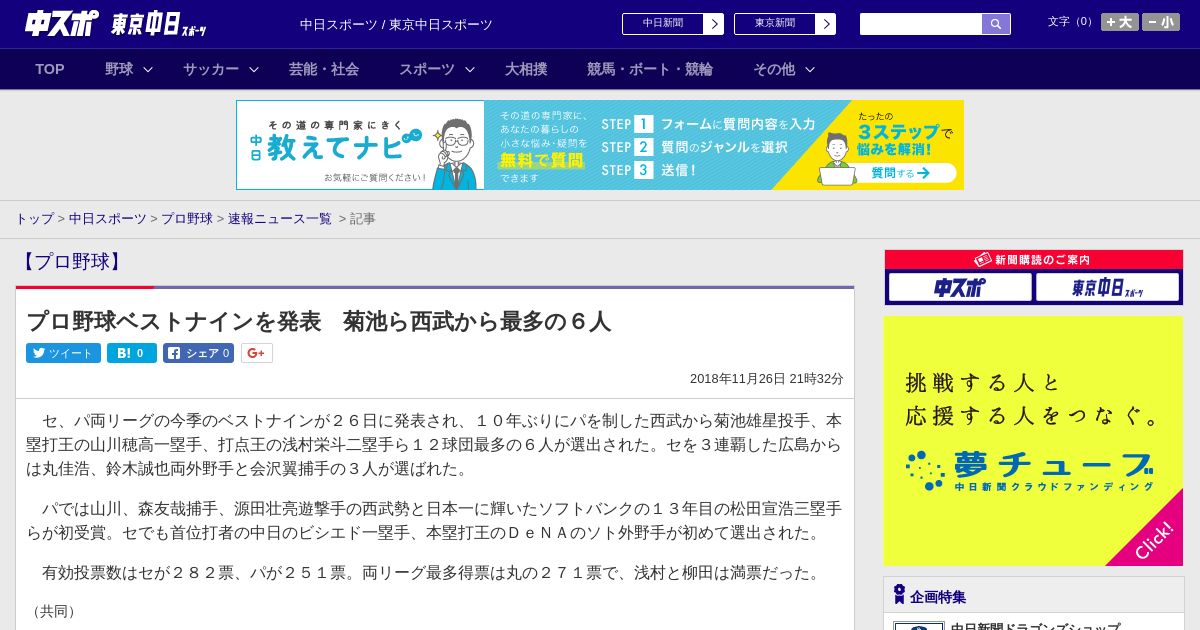Image resolution: width=1200 pixels, height=630 pixels.
Task: Click the arrow beside 中日新聞
Action: pyautogui.click(x=714, y=24)
